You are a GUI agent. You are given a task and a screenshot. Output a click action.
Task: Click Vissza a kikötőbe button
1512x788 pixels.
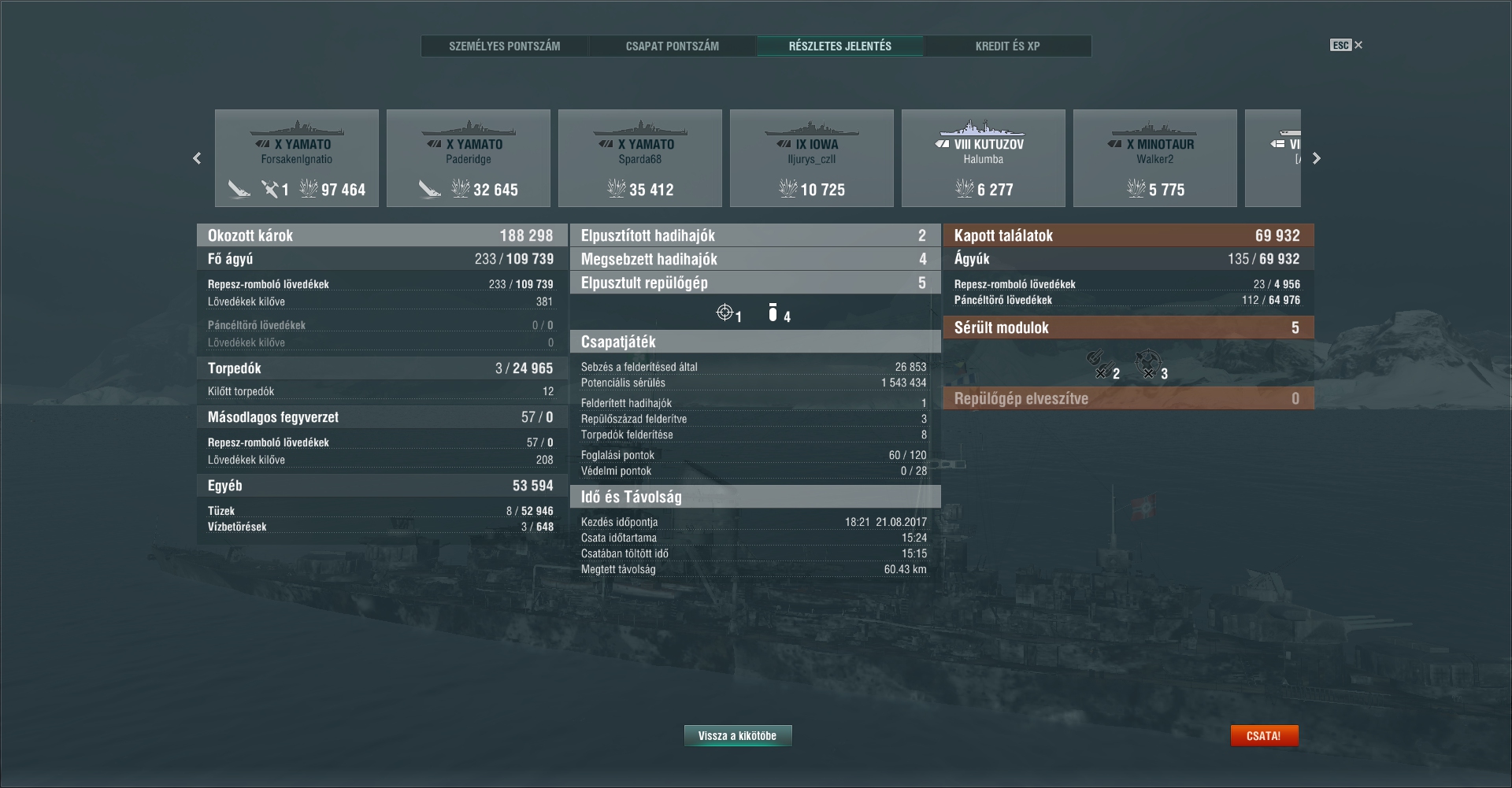coord(738,736)
